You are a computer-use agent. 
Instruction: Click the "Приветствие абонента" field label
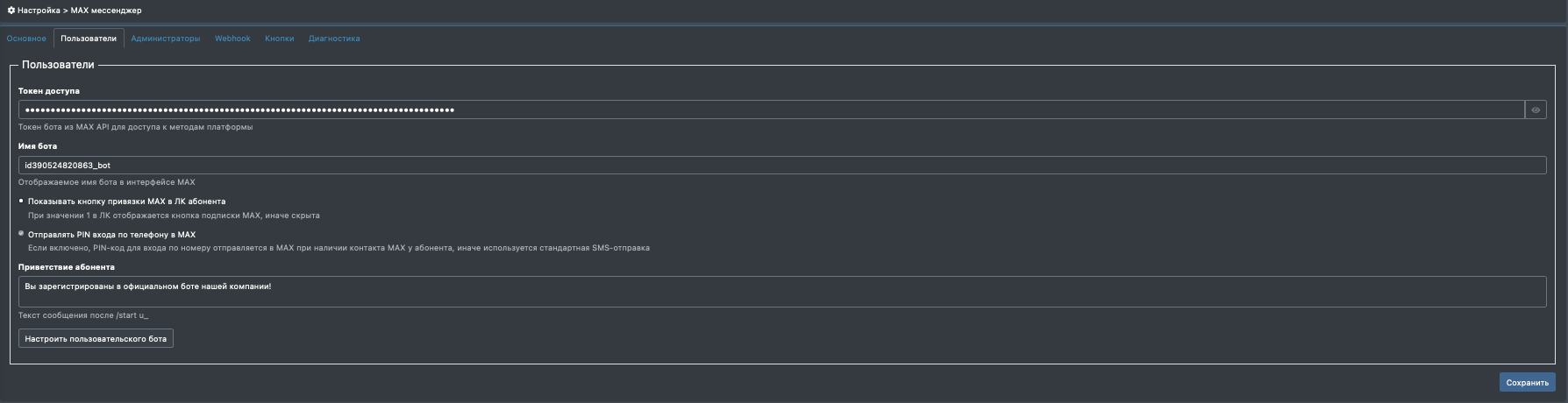point(67,267)
